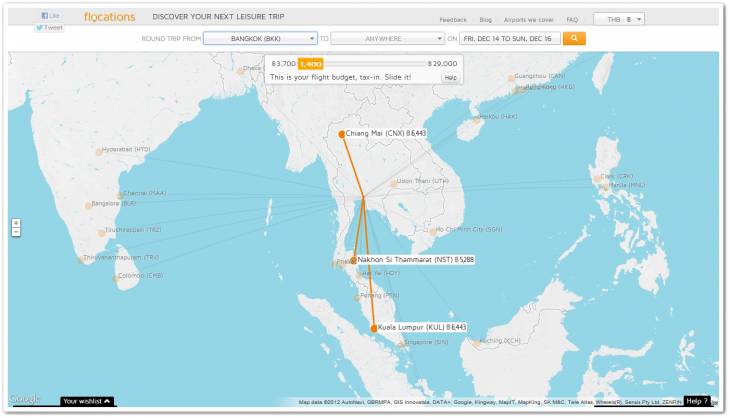This screenshot has height=418, width=730.
Task: Click the orange search button
Action: (x=573, y=38)
